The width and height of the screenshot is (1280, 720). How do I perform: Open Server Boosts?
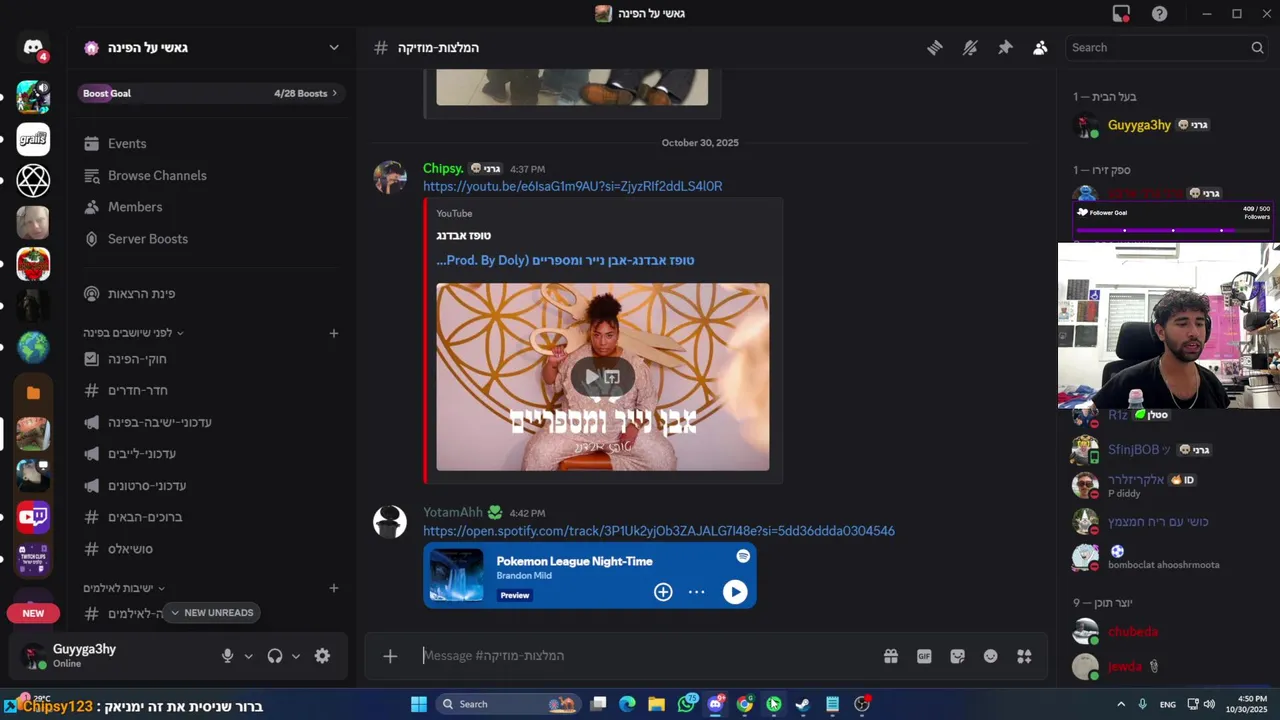[x=212, y=239]
